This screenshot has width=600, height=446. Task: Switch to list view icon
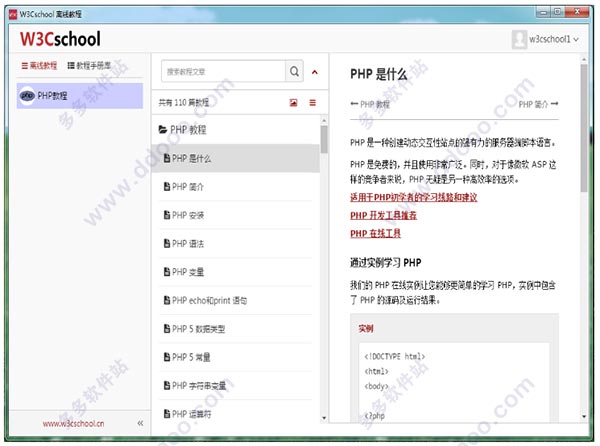(313, 103)
